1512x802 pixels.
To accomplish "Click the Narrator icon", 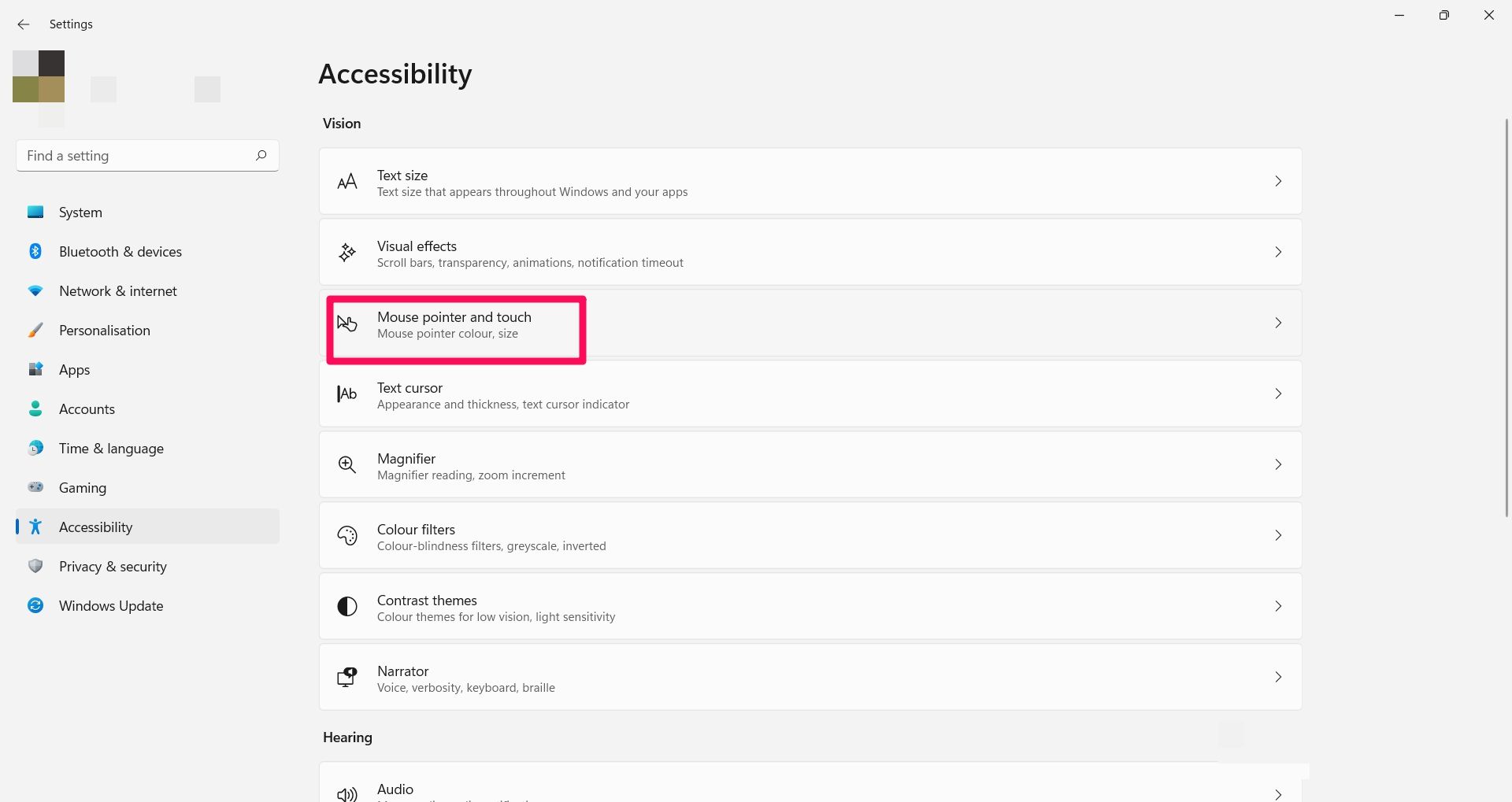I will pyautogui.click(x=347, y=677).
